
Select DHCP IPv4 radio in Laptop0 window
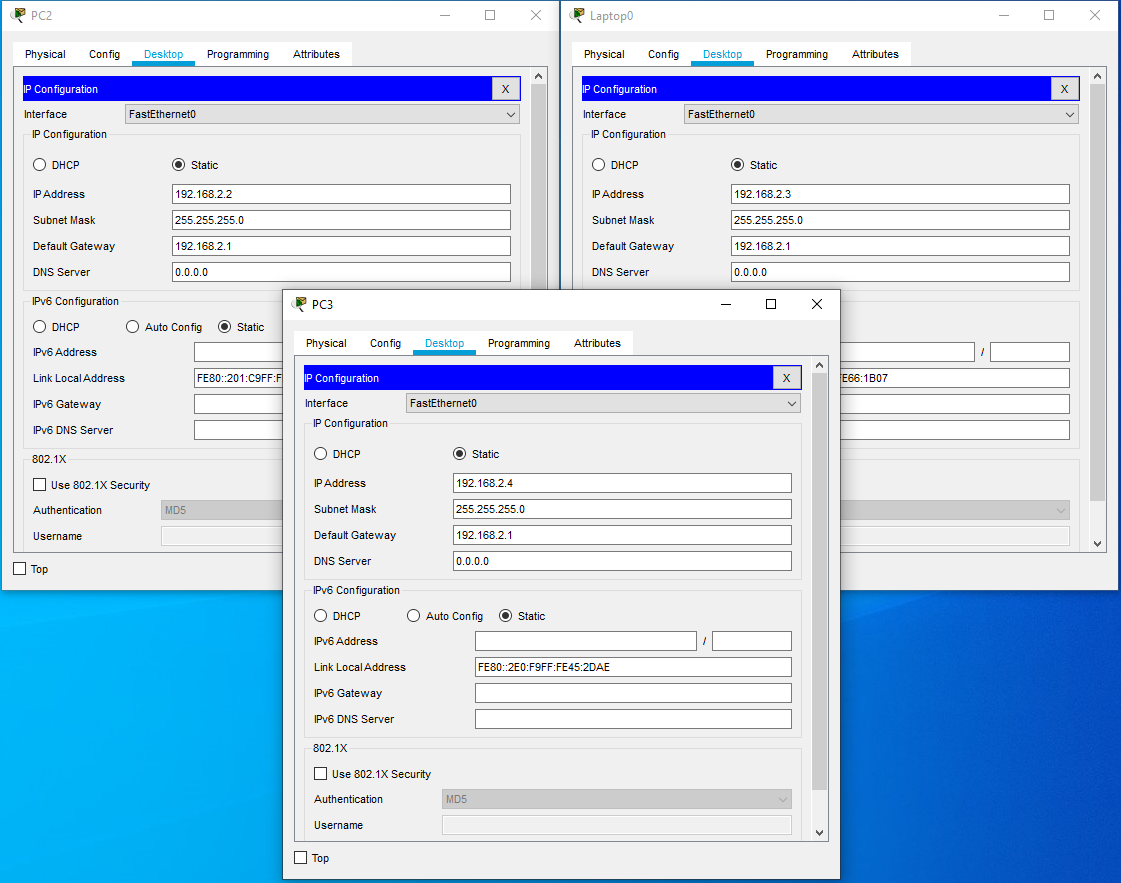tap(598, 165)
